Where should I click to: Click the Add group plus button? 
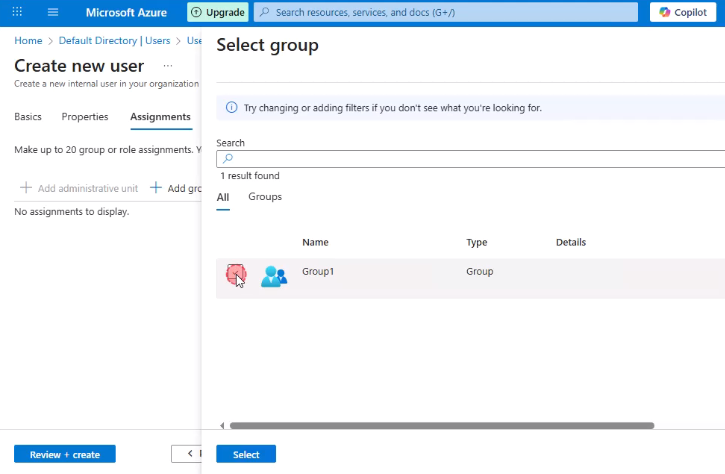pos(156,188)
